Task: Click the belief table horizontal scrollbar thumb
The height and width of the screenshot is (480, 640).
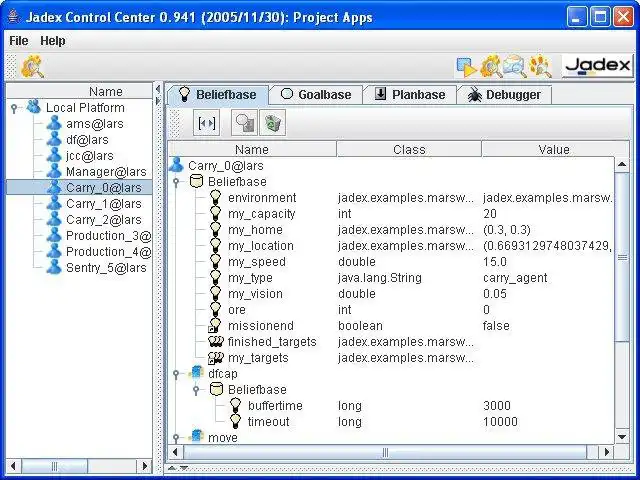Action: 385,452
